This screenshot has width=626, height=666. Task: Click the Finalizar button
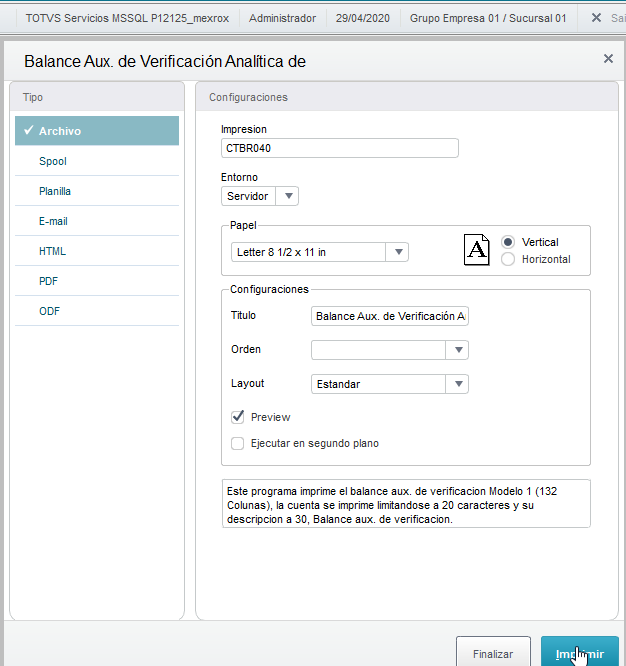point(493,652)
